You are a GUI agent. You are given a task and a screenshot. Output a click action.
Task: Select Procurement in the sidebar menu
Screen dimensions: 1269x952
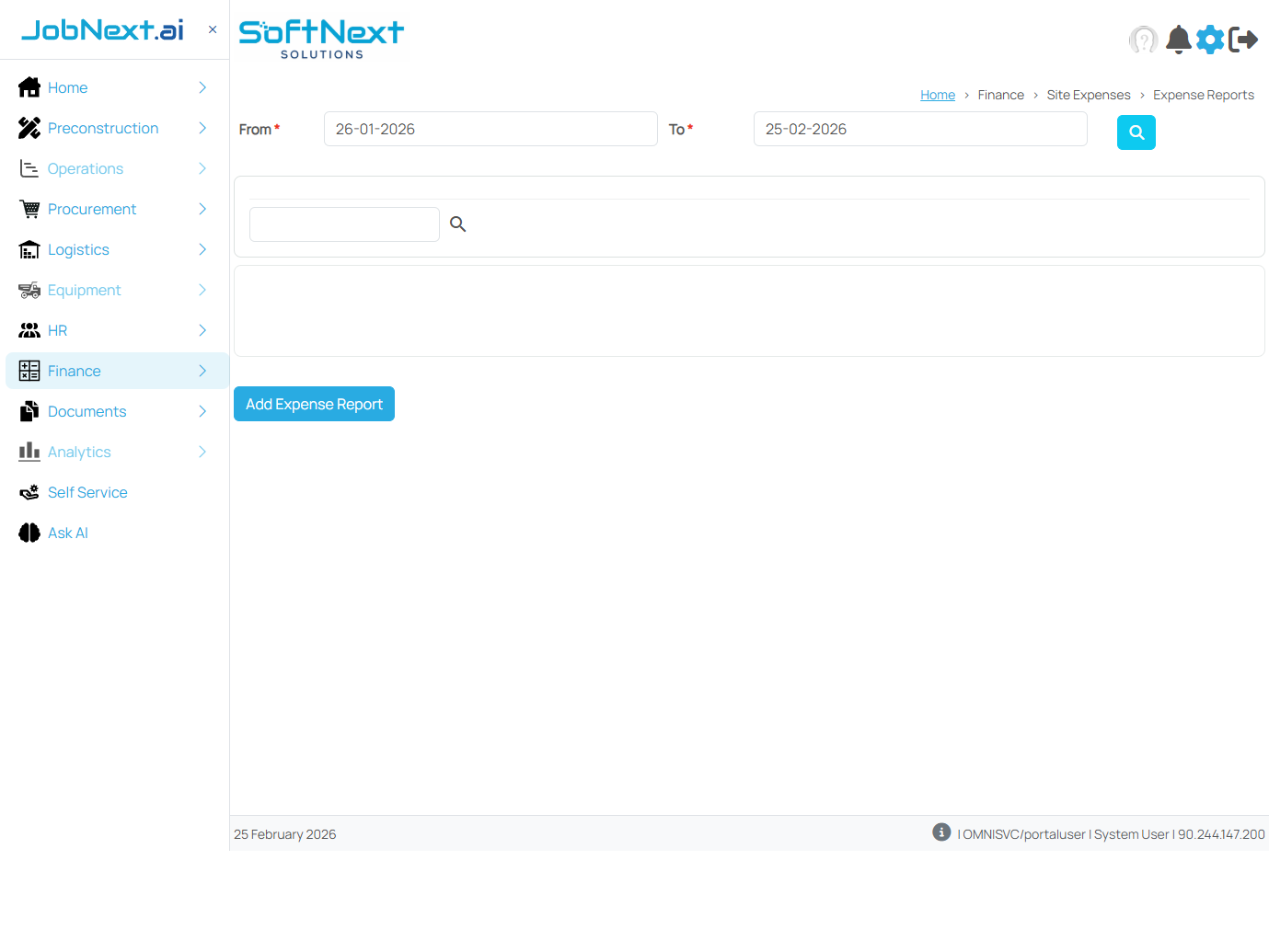pos(92,209)
